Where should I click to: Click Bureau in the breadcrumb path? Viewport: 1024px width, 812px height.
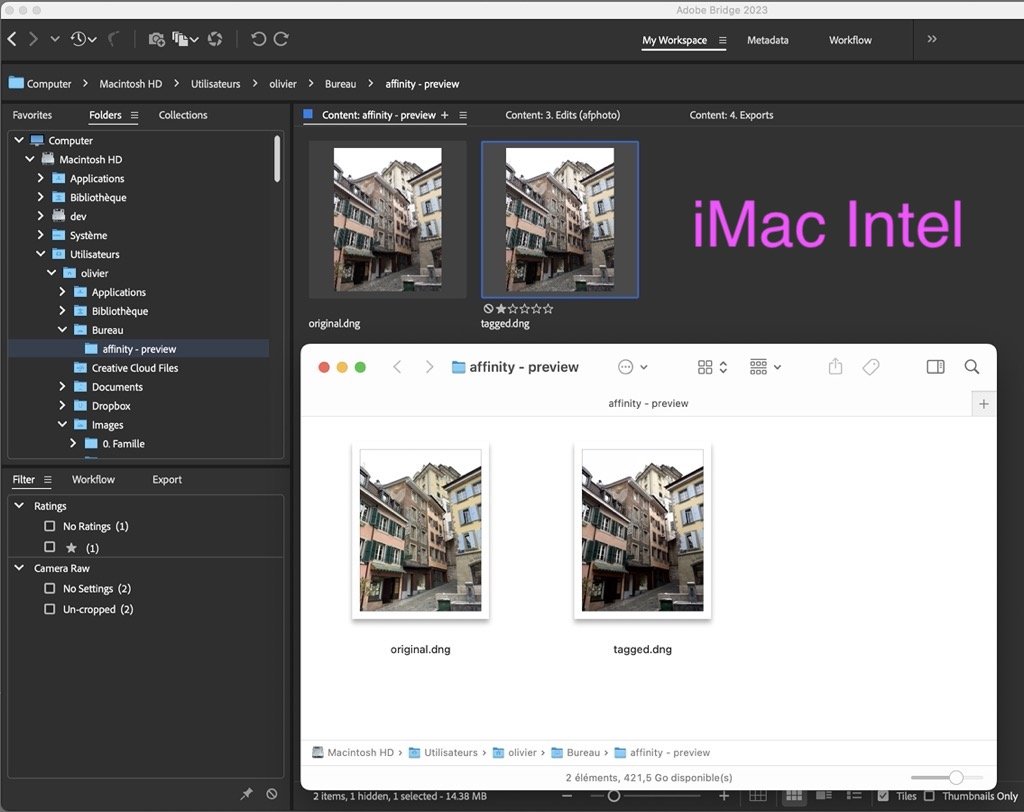[339, 84]
